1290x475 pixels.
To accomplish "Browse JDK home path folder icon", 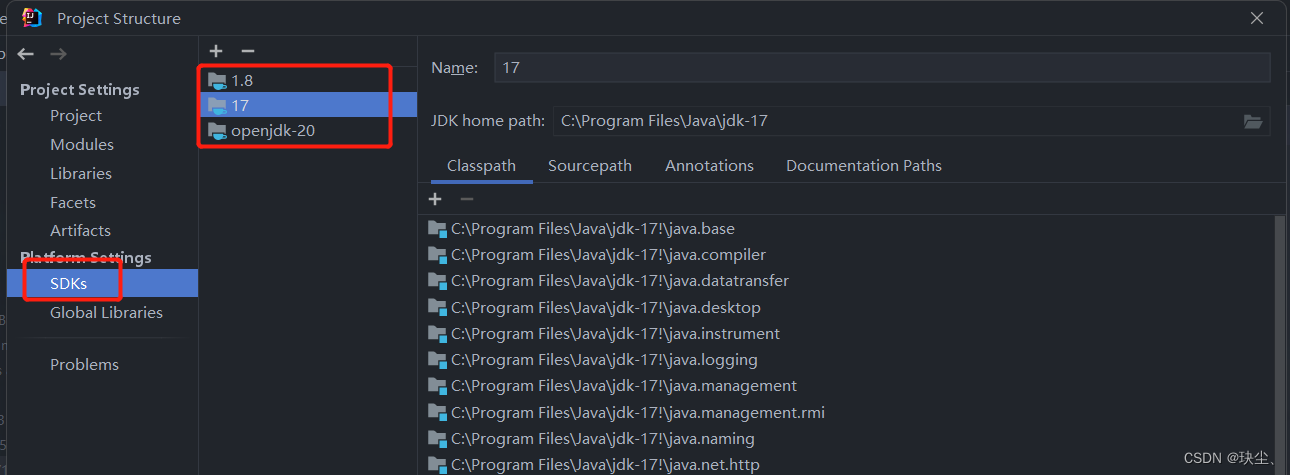I will [1253, 121].
